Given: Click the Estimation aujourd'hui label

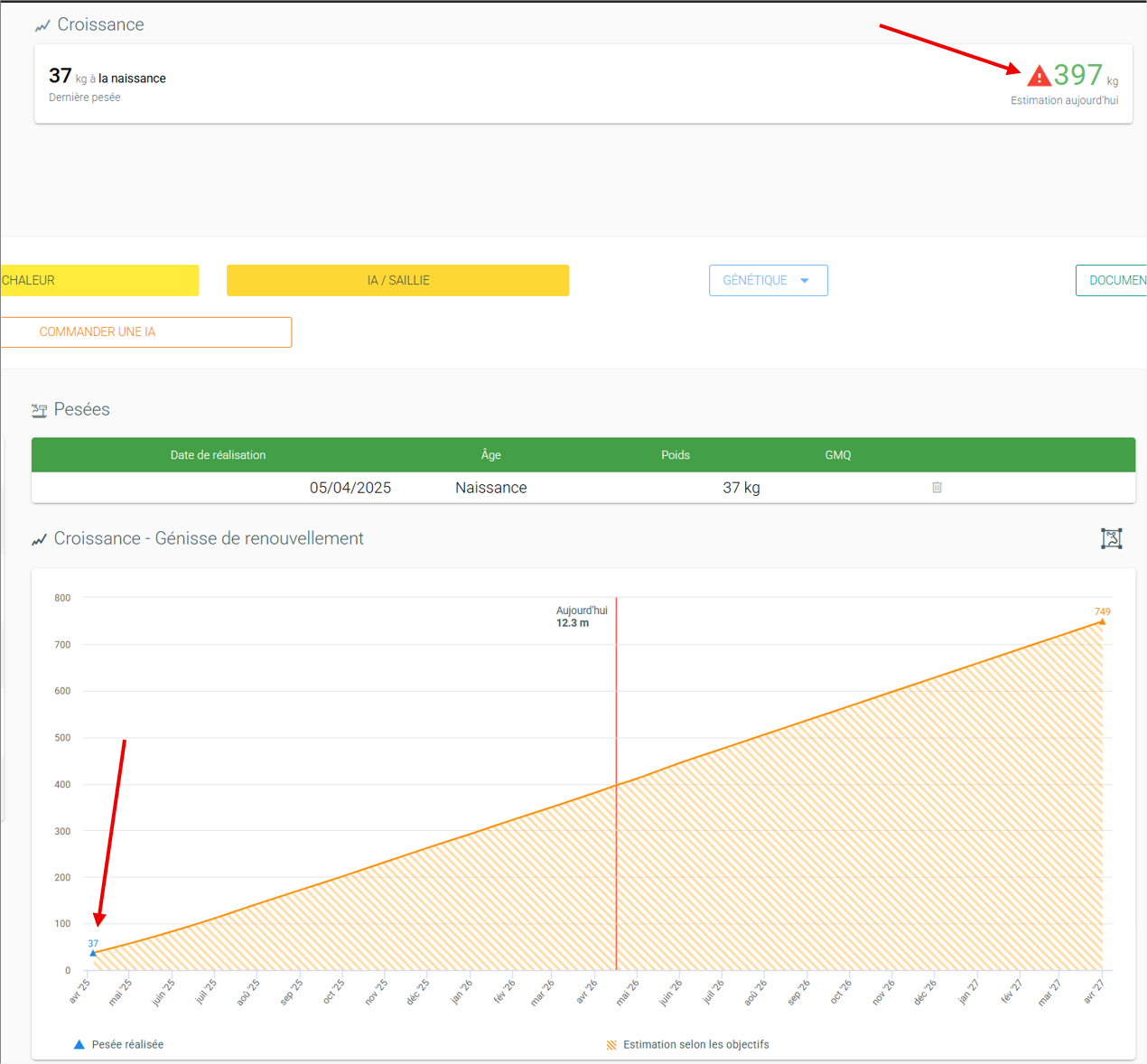Looking at the screenshot, I should coord(1064,100).
